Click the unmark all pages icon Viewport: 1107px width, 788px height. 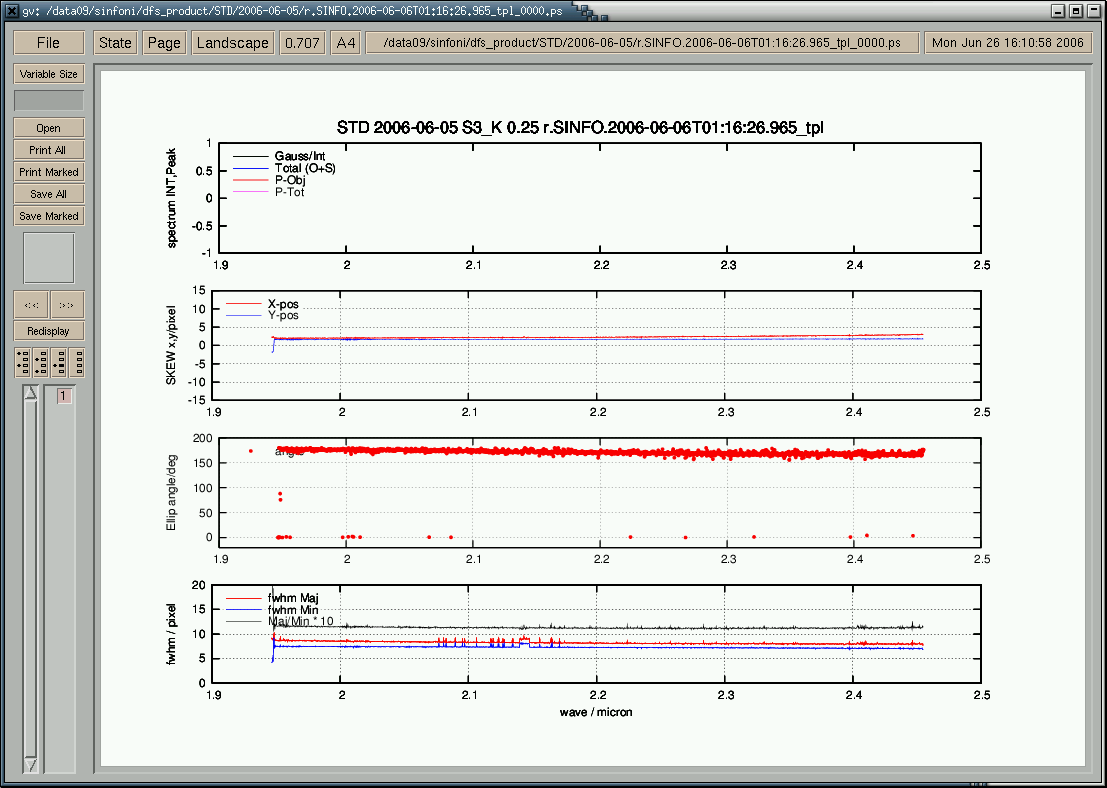pos(75,362)
